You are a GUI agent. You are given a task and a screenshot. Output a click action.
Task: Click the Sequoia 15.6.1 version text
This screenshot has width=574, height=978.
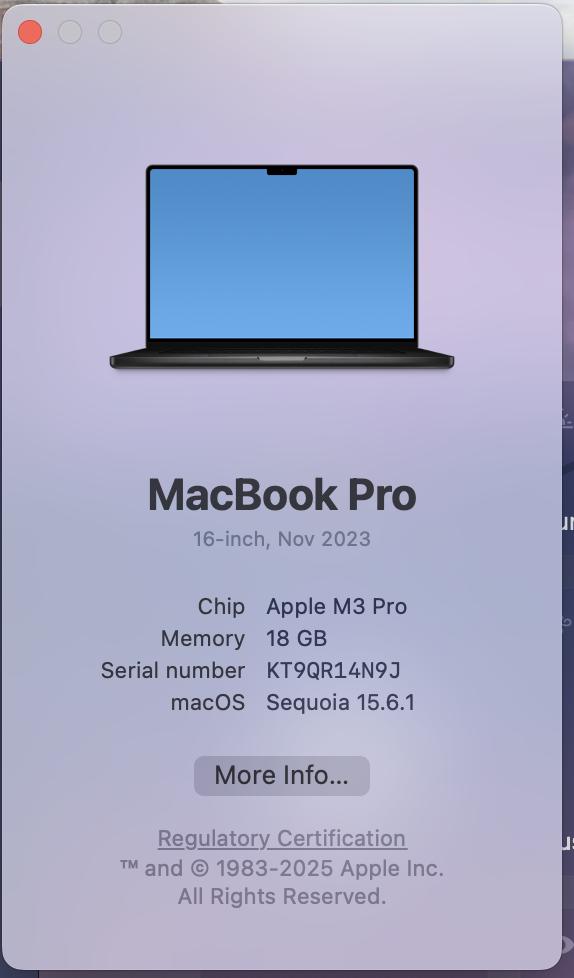[x=341, y=702]
